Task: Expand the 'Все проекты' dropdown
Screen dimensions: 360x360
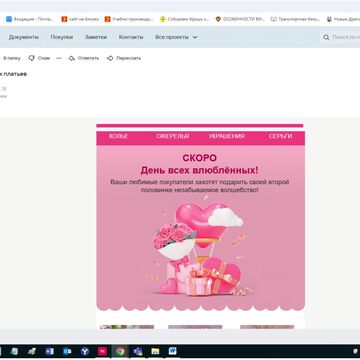Action: (176, 37)
